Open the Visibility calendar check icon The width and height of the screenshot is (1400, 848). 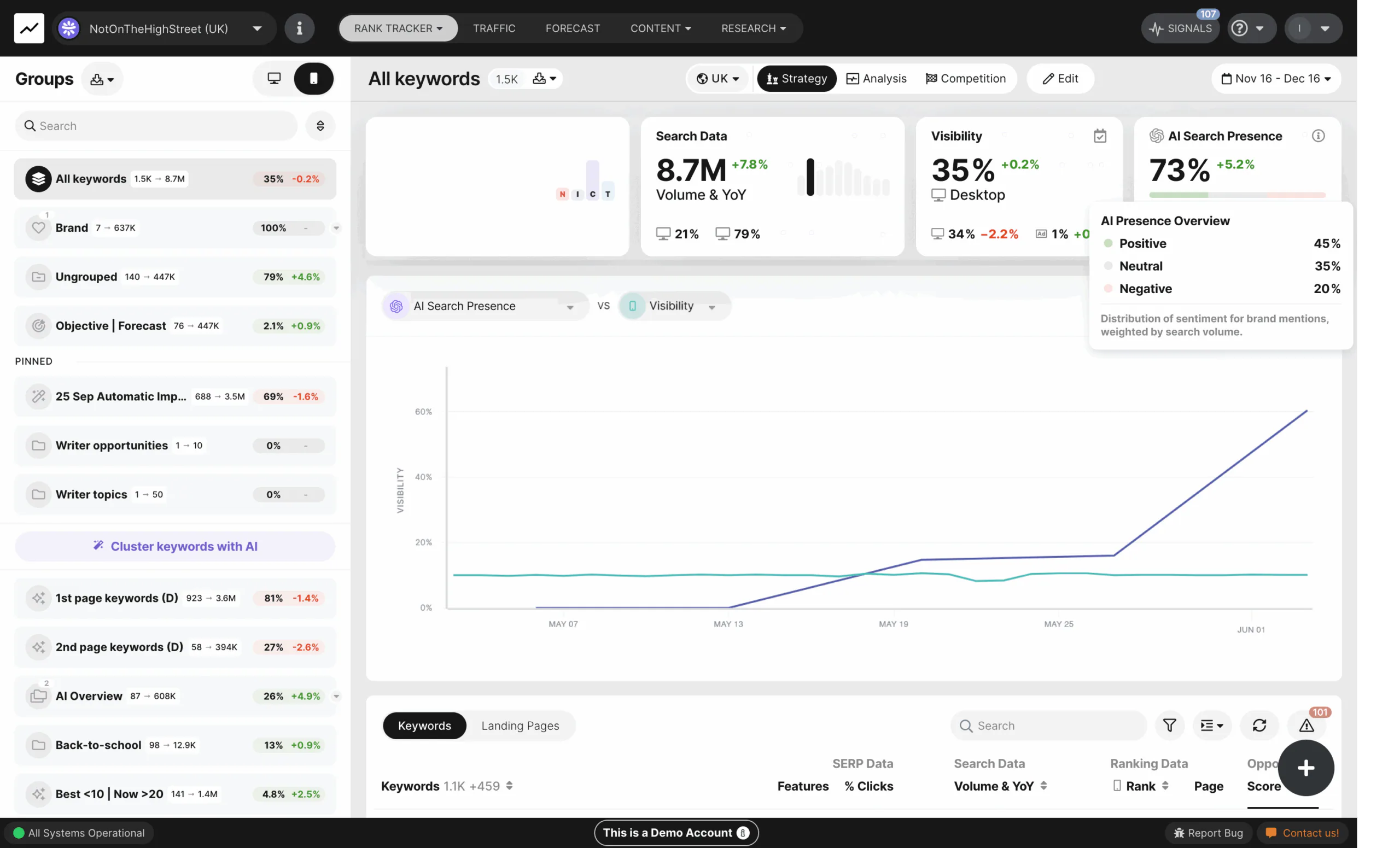(1100, 136)
